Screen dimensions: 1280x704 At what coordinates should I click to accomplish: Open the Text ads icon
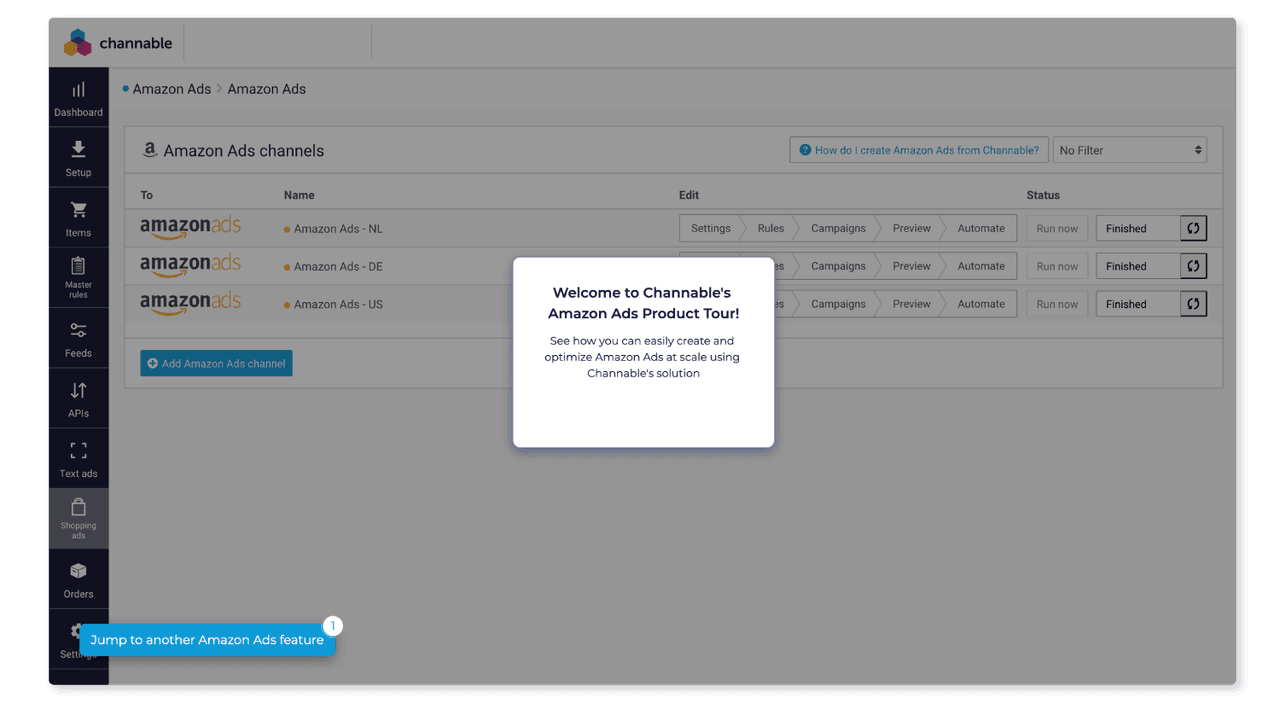(78, 450)
